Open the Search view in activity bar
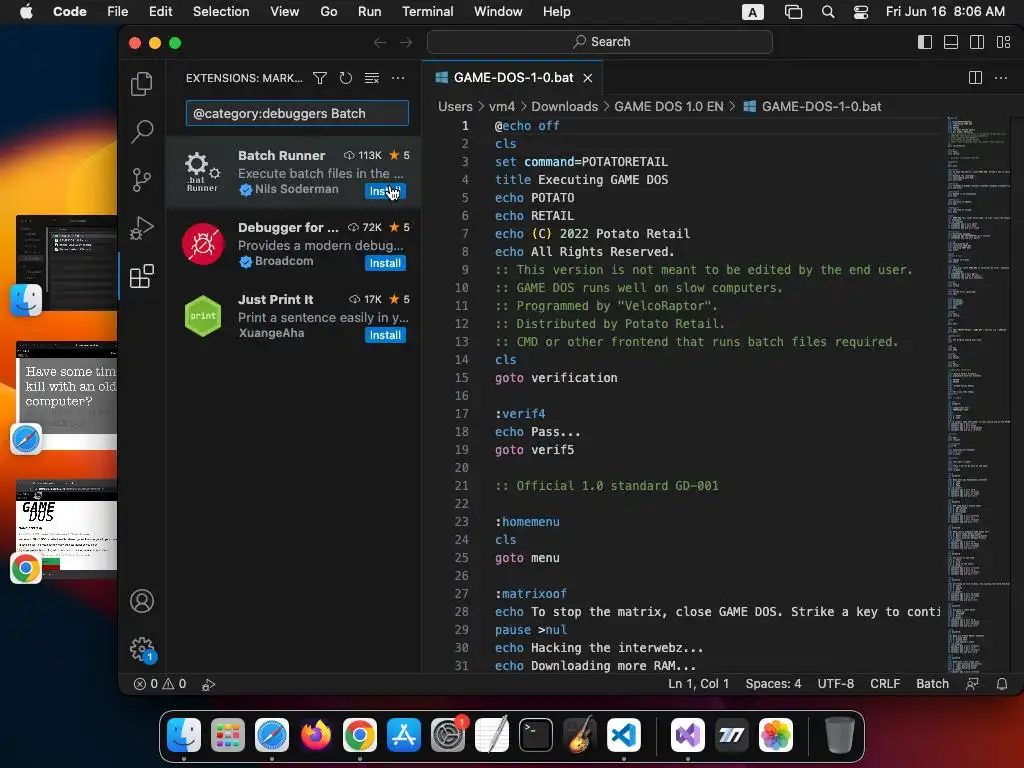The width and height of the screenshot is (1024, 768). pos(142,131)
